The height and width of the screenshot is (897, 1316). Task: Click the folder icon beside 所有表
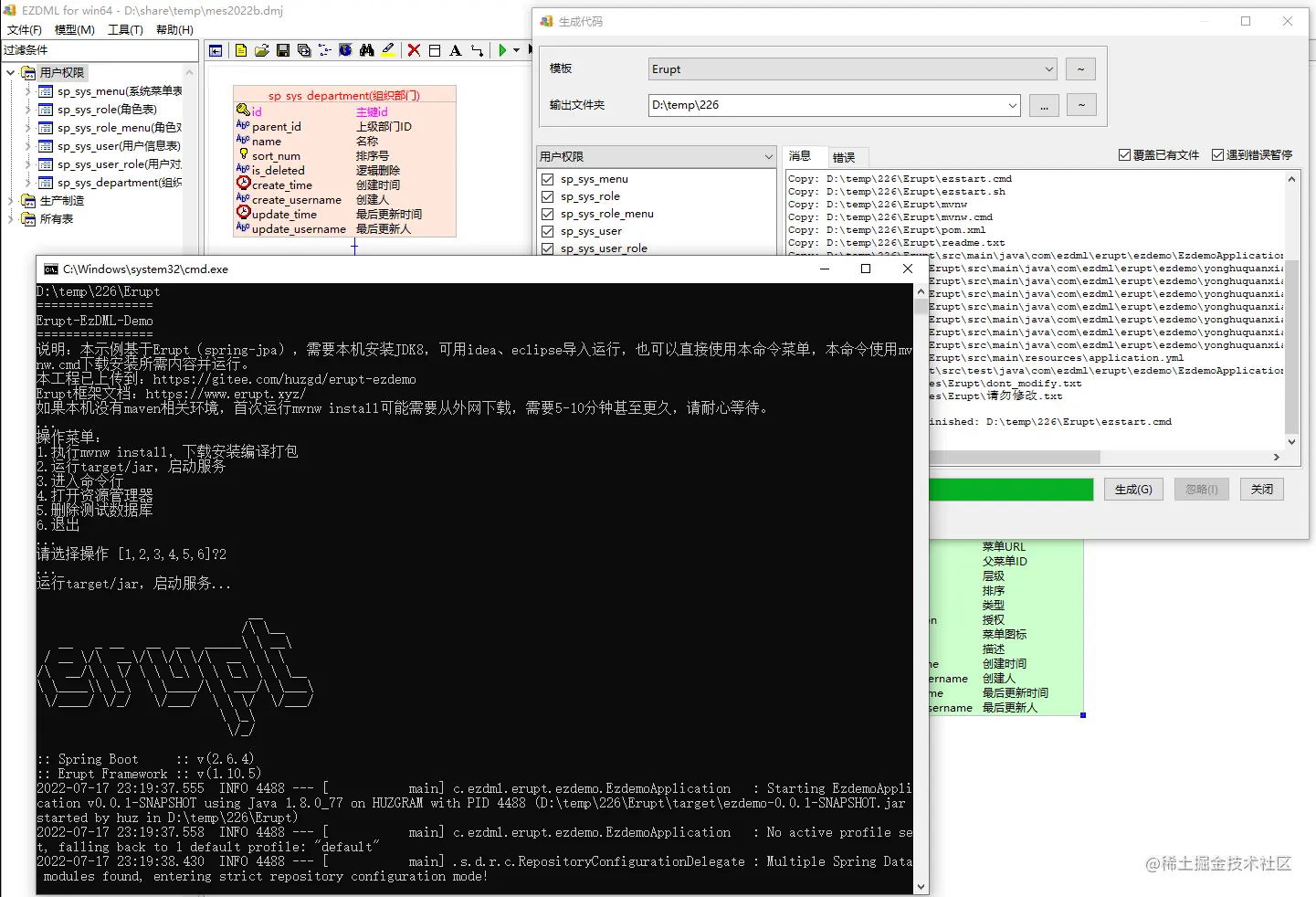coord(28,219)
